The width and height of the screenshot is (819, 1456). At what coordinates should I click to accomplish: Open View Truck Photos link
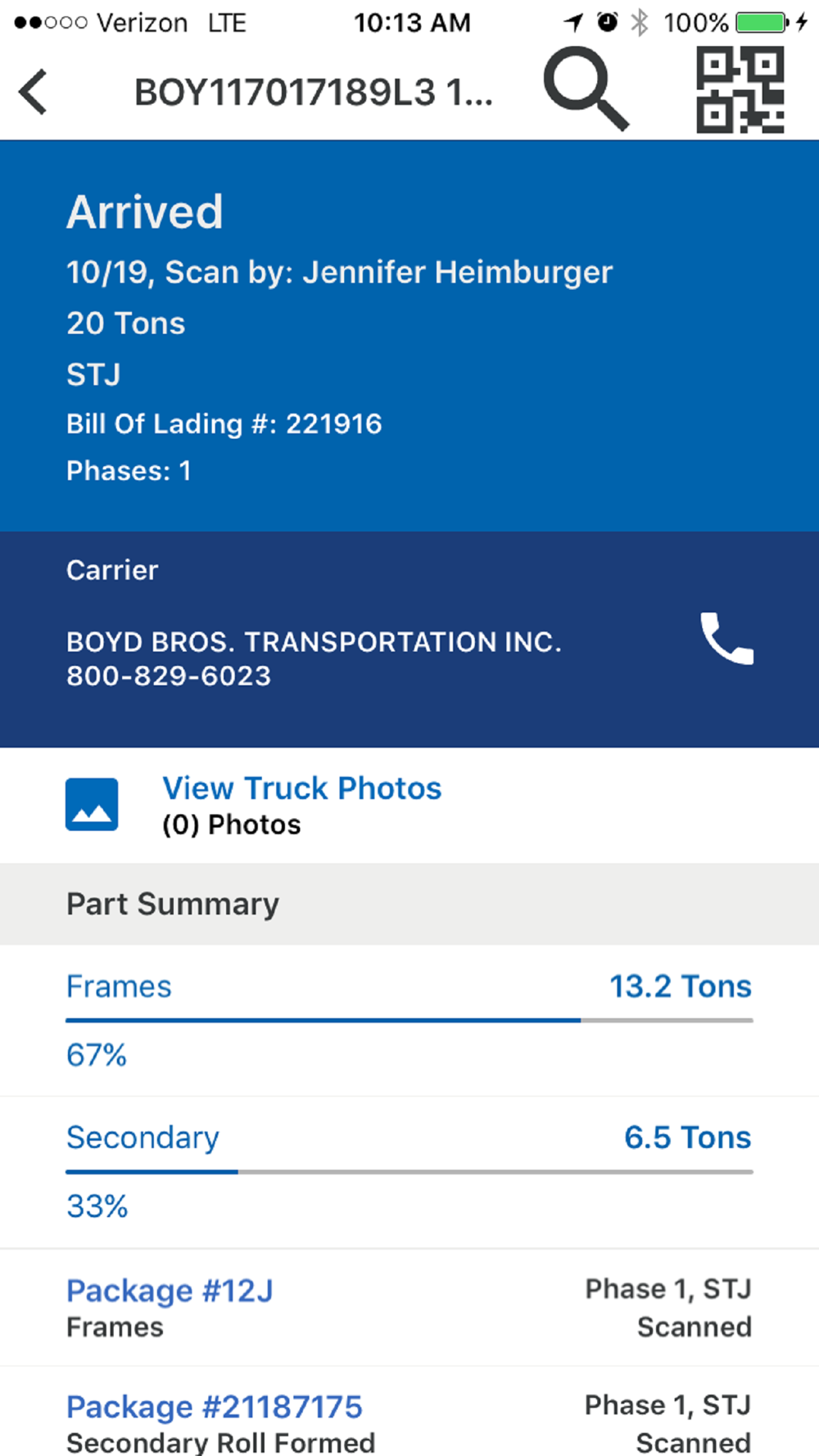pos(302,788)
